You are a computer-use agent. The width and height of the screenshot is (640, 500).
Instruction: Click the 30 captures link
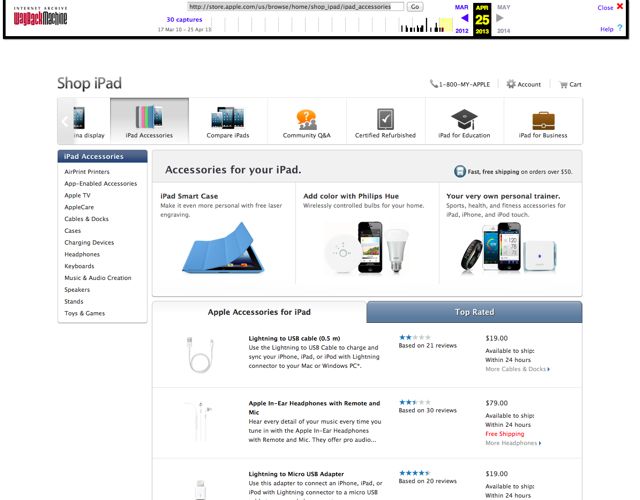coord(184,19)
